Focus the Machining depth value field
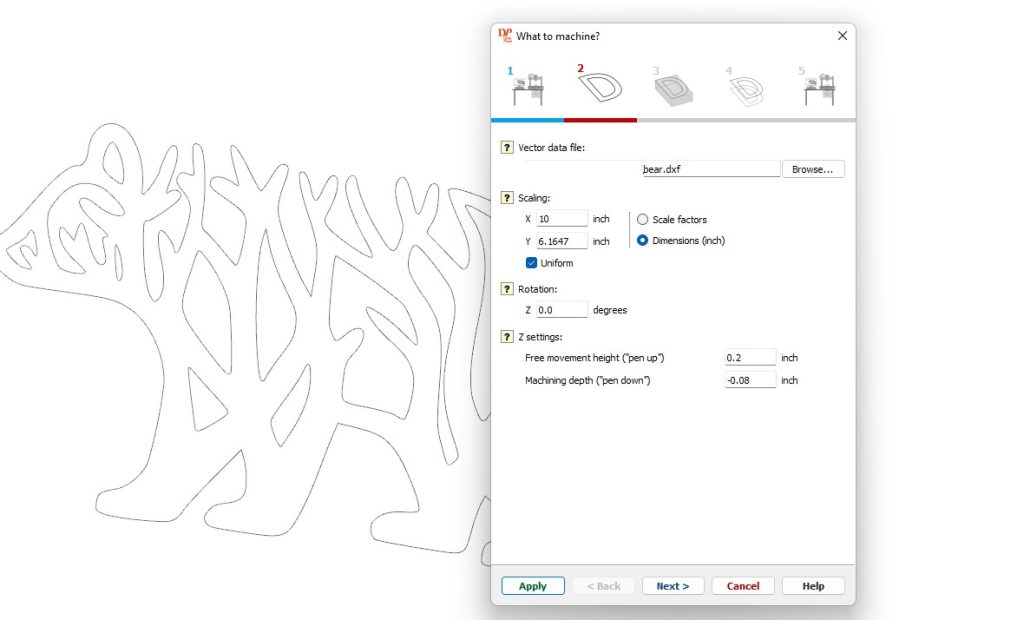The width and height of the screenshot is (1024, 620). point(750,381)
